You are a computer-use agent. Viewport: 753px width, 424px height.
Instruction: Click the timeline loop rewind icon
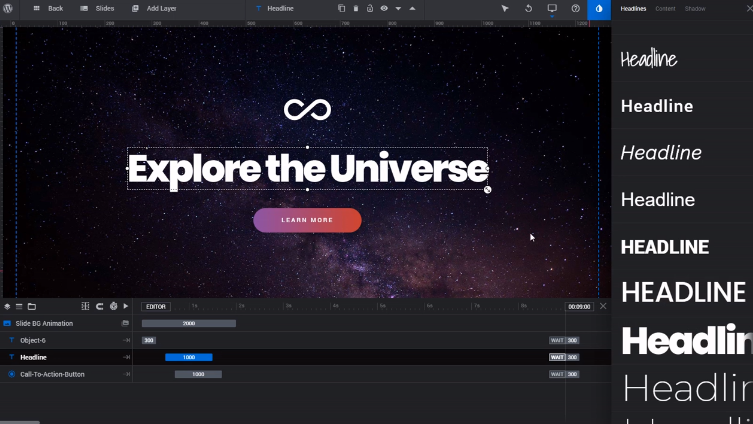point(99,306)
